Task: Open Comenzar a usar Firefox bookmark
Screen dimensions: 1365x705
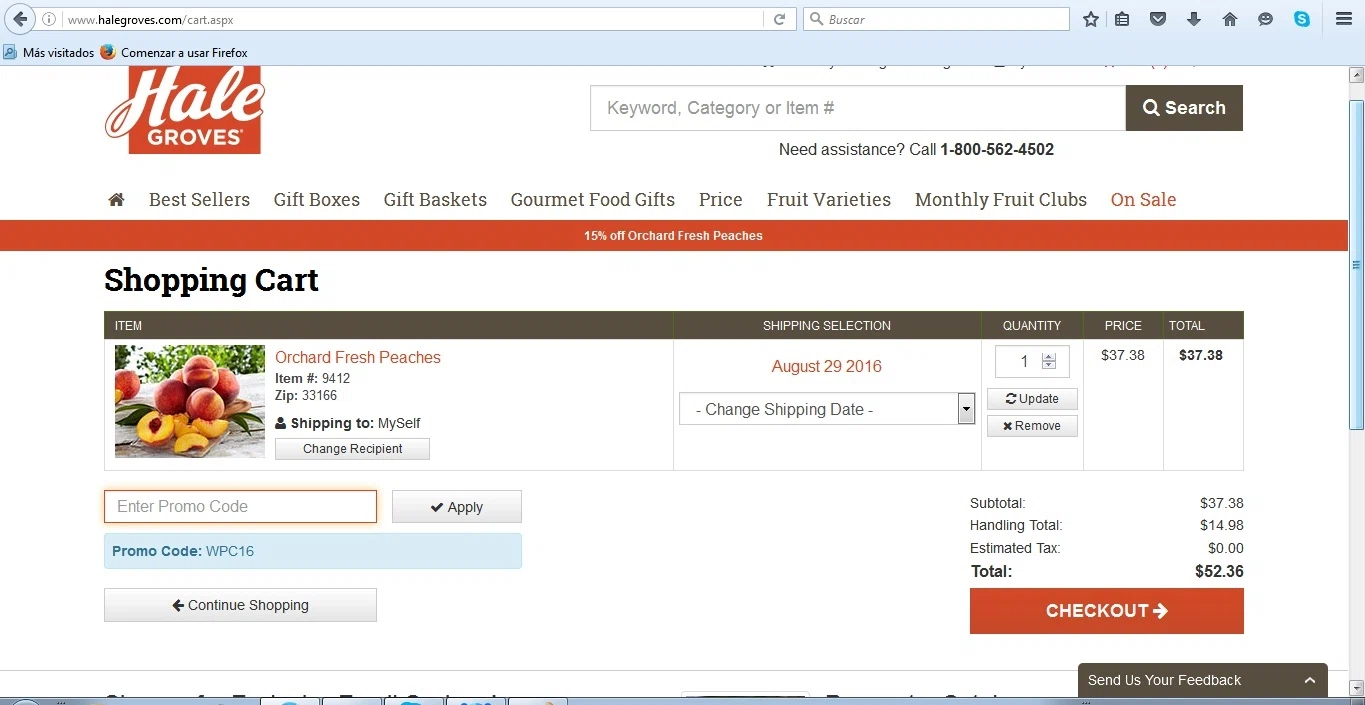Action: pyautogui.click(x=174, y=52)
